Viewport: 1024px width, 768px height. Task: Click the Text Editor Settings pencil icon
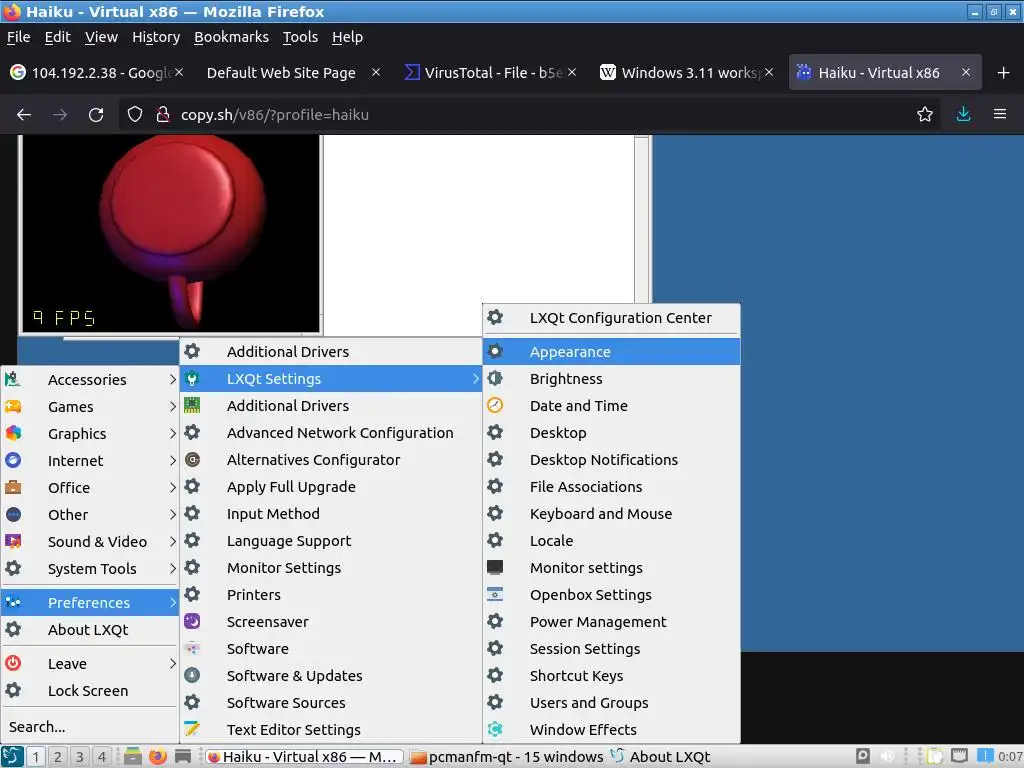point(192,729)
